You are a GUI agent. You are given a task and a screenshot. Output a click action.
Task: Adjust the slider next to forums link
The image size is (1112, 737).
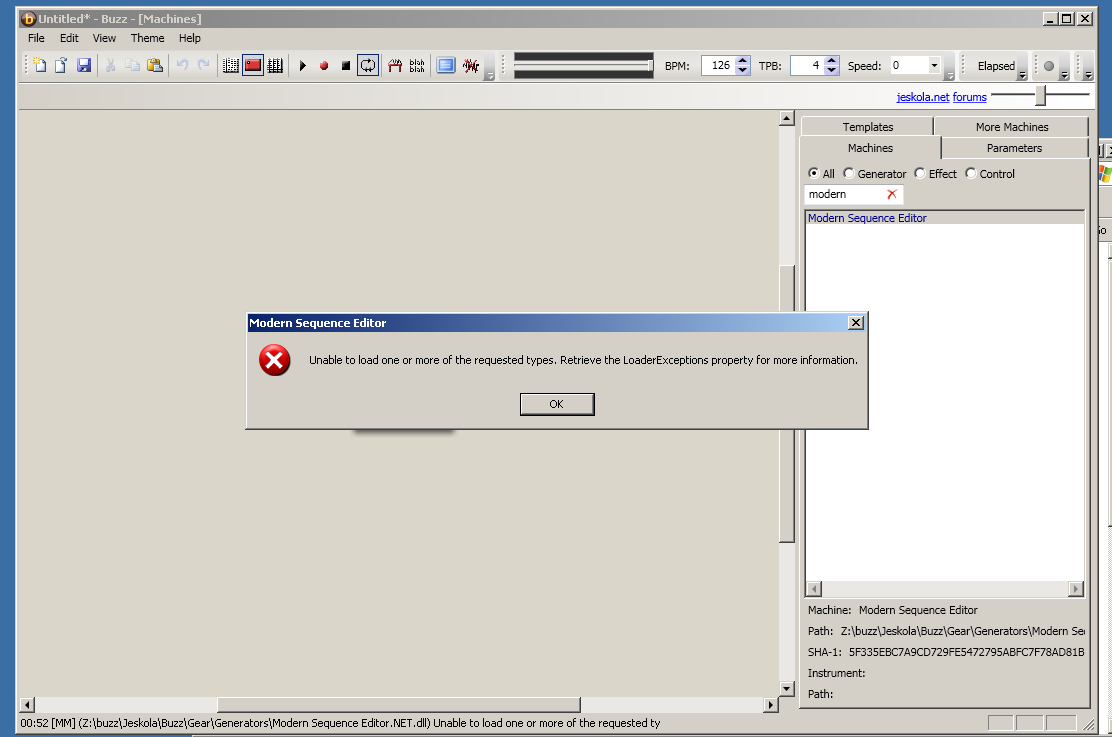1040,95
